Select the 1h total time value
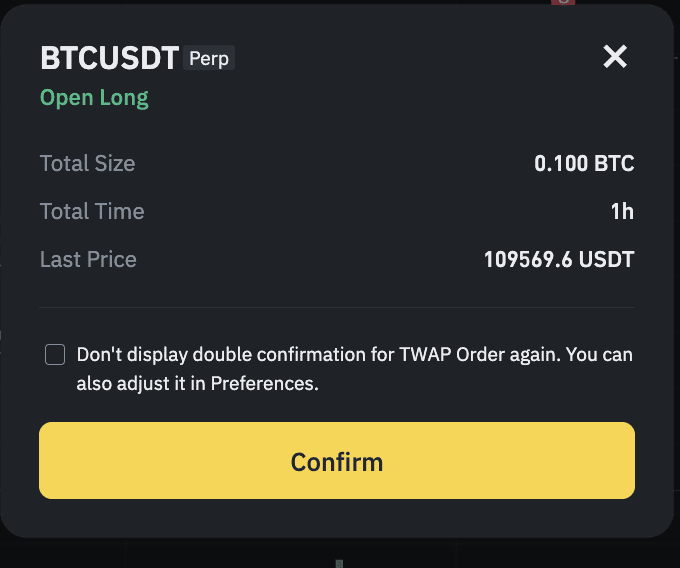The height and width of the screenshot is (568, 680). coord(622,212)
